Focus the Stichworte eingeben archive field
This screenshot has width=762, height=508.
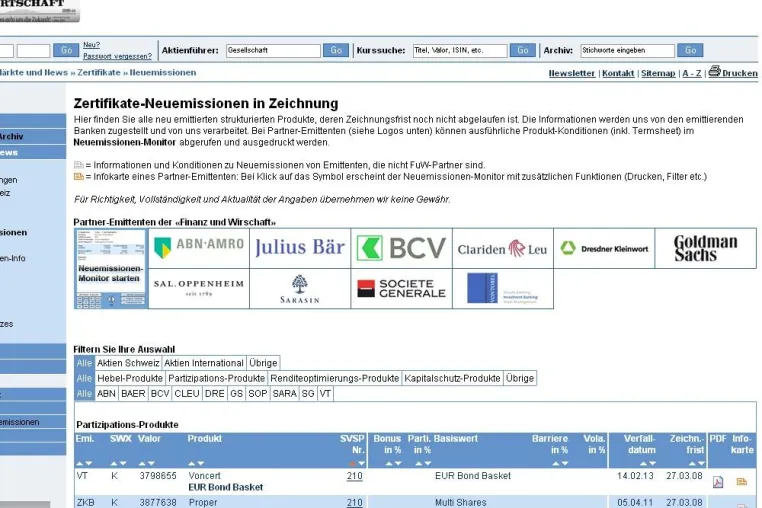(x=627, y=51)
